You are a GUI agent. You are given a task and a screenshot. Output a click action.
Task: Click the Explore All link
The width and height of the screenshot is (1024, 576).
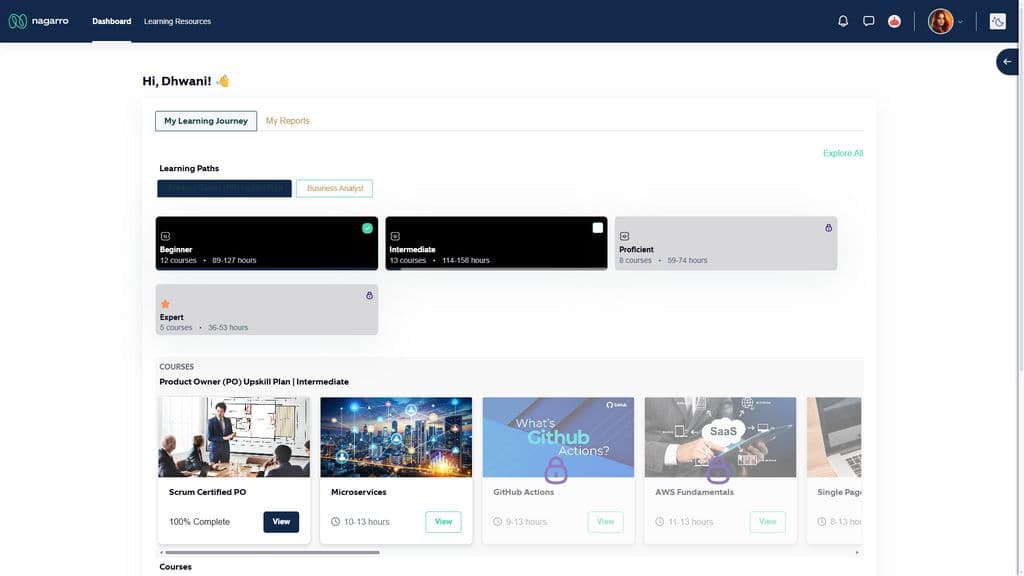tap(842, 153)
